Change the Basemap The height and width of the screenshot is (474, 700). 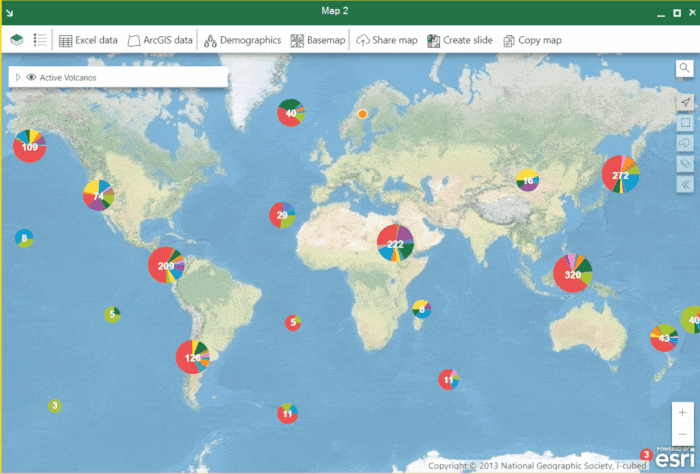[317, 40]
